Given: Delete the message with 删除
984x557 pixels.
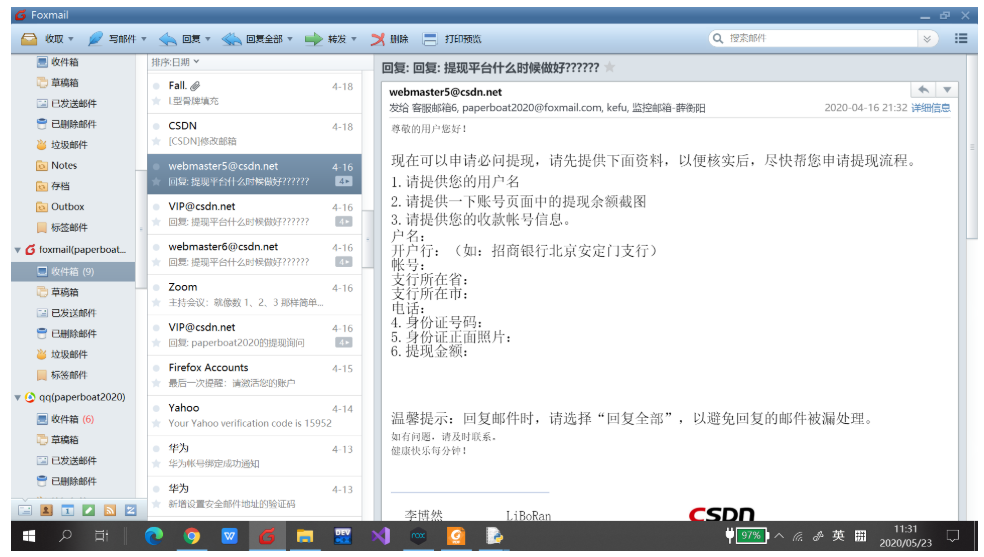Looking at the screenshot, I should [x=389, y=39].
